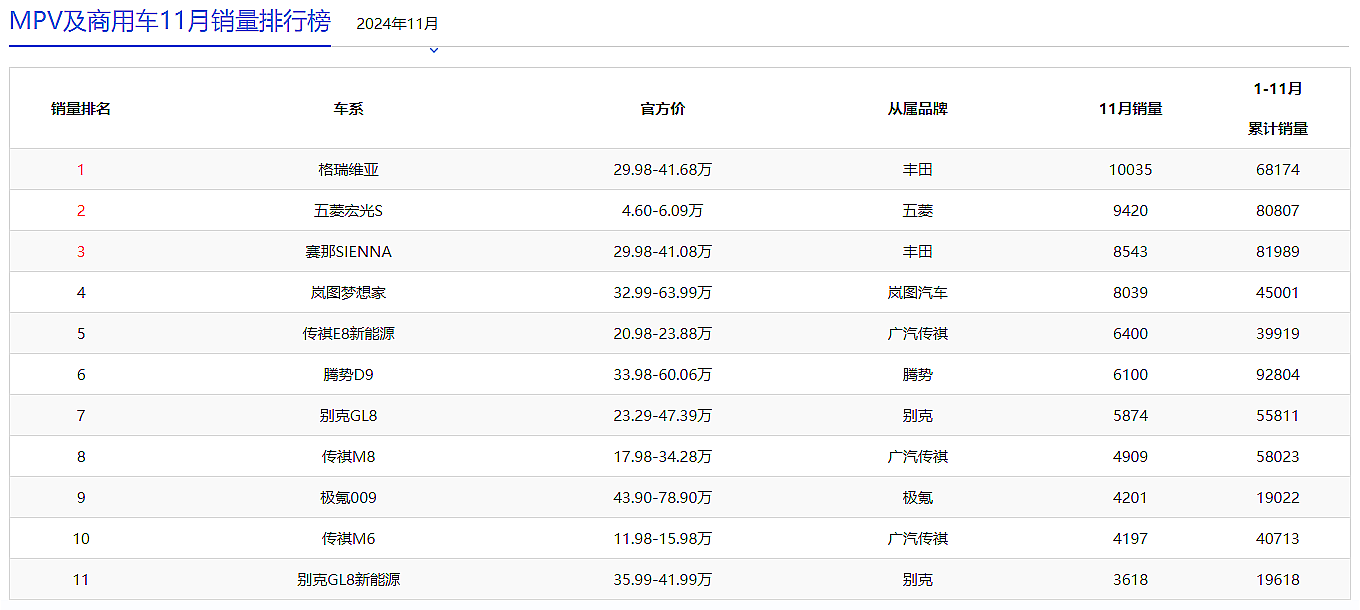This screenshot has width=1360, height=610.
Task: Click price 29.98-41.08万 for 赛那SIENNA
Action: pyautogui.click(x=663, y=252)
